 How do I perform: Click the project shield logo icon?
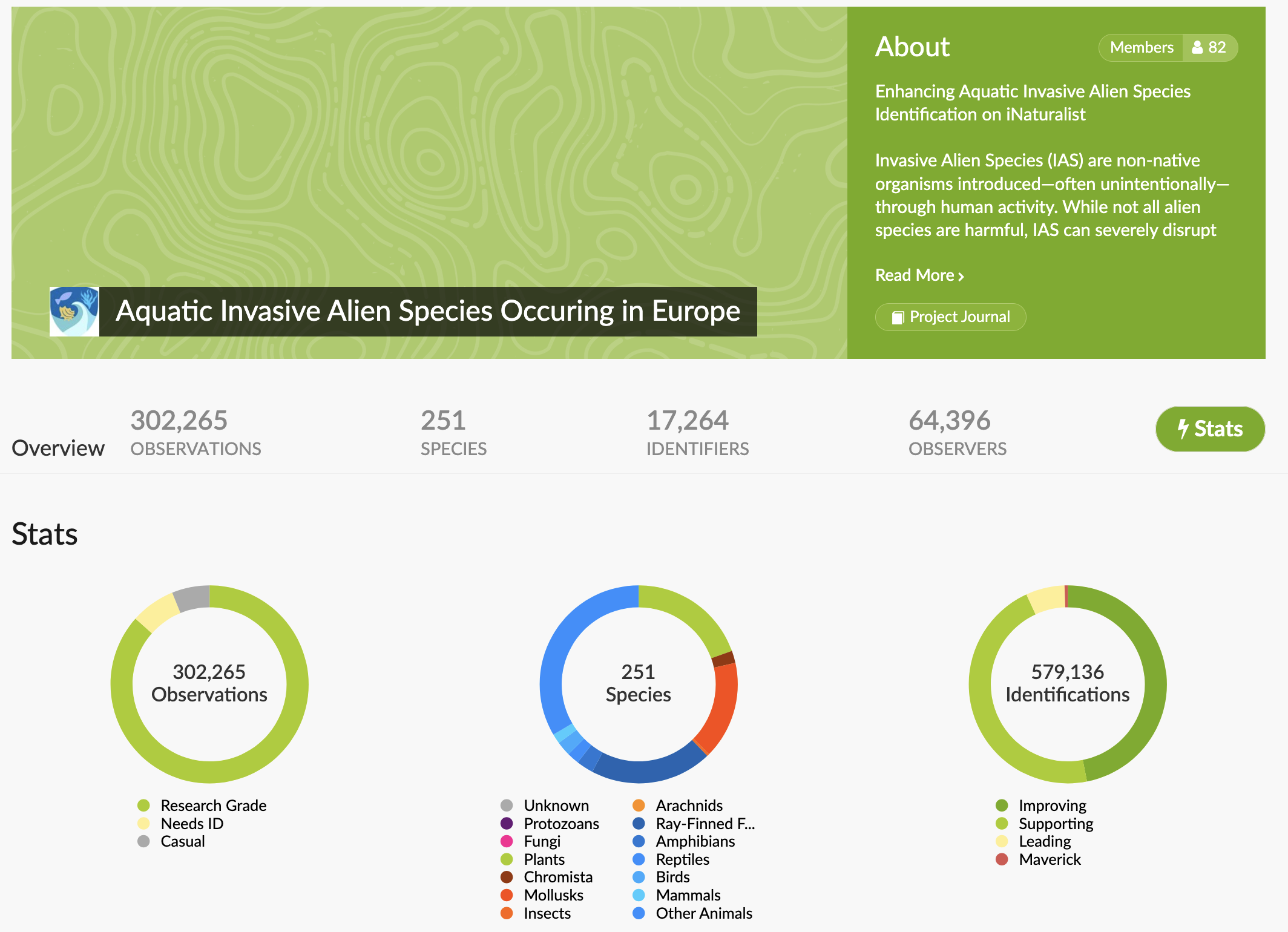[x=74, y=311]
